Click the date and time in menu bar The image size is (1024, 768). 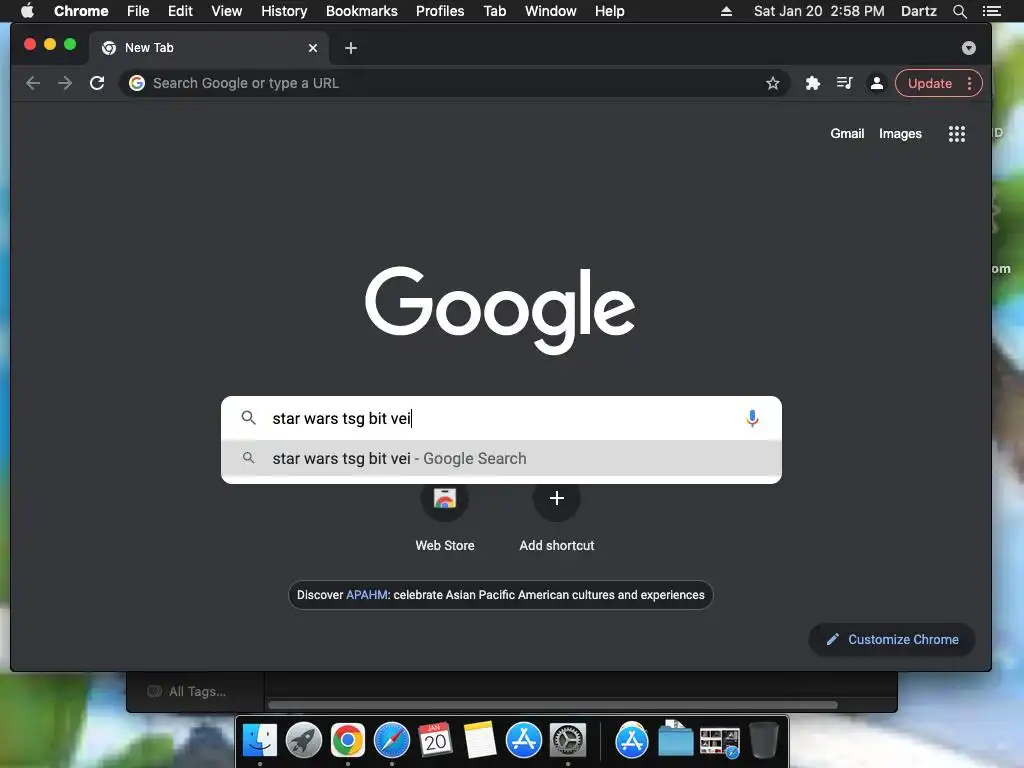coord(819,11)
